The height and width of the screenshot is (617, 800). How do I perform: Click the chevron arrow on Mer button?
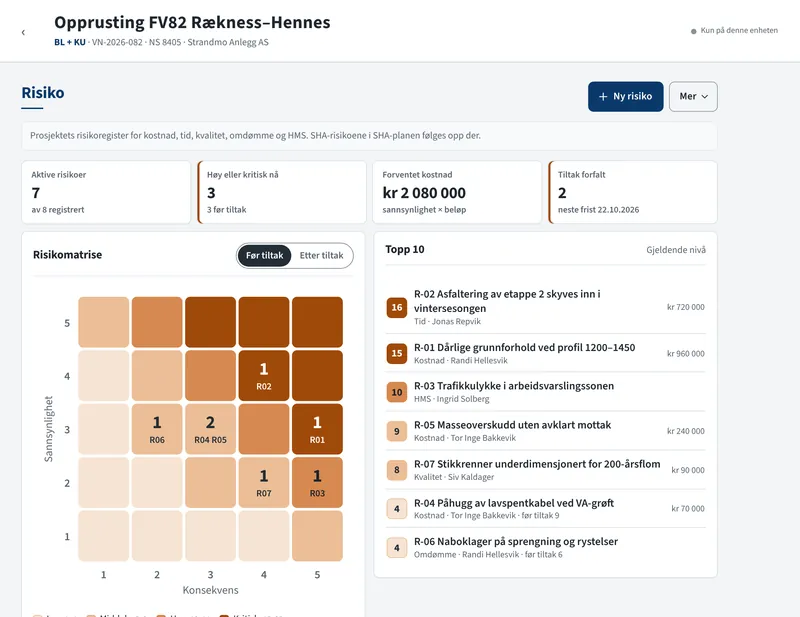tap(705, 96)
